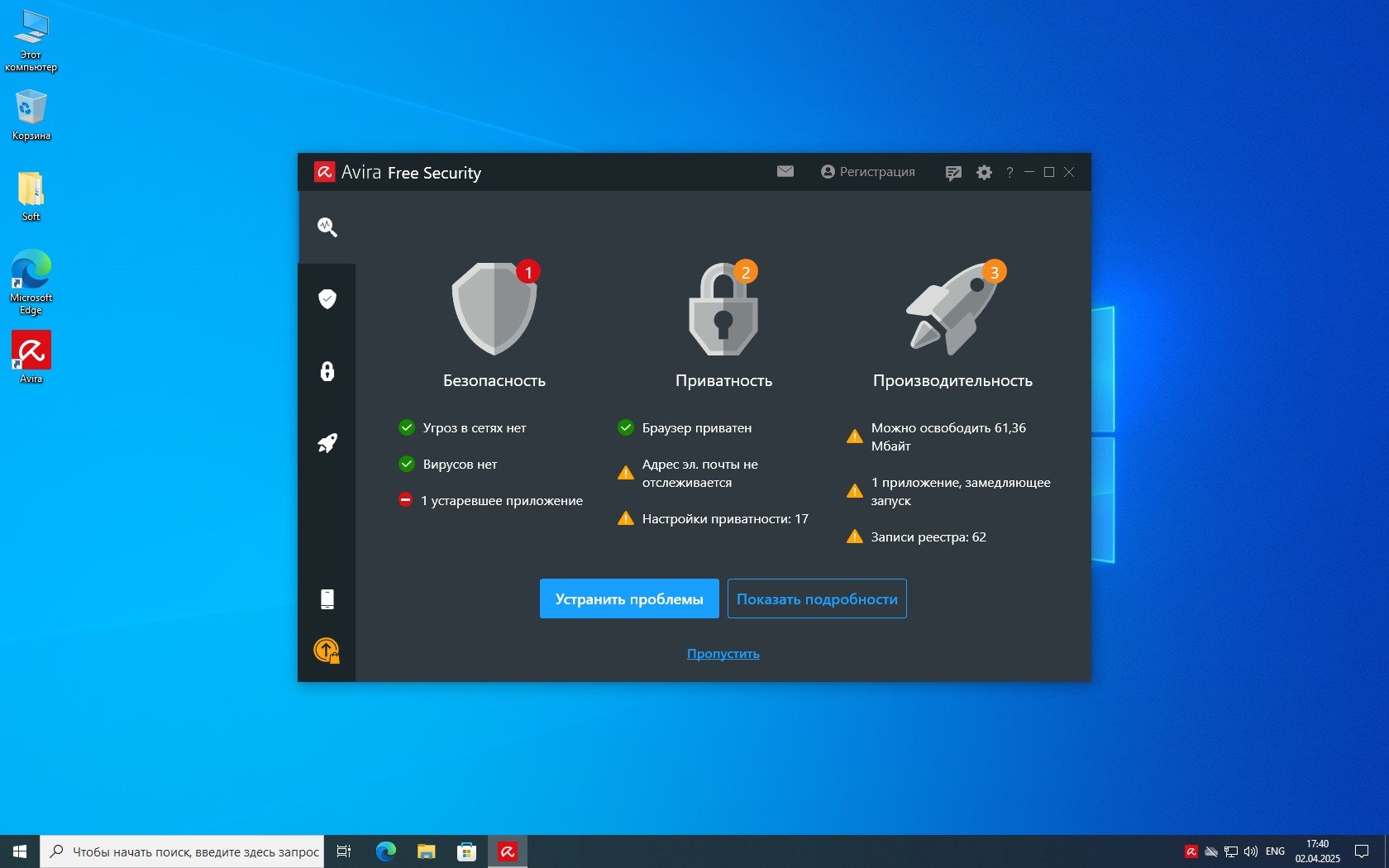1389x868 pixels.
Task: Open the Privacy lock sidebar section
Action: point(327,371)
